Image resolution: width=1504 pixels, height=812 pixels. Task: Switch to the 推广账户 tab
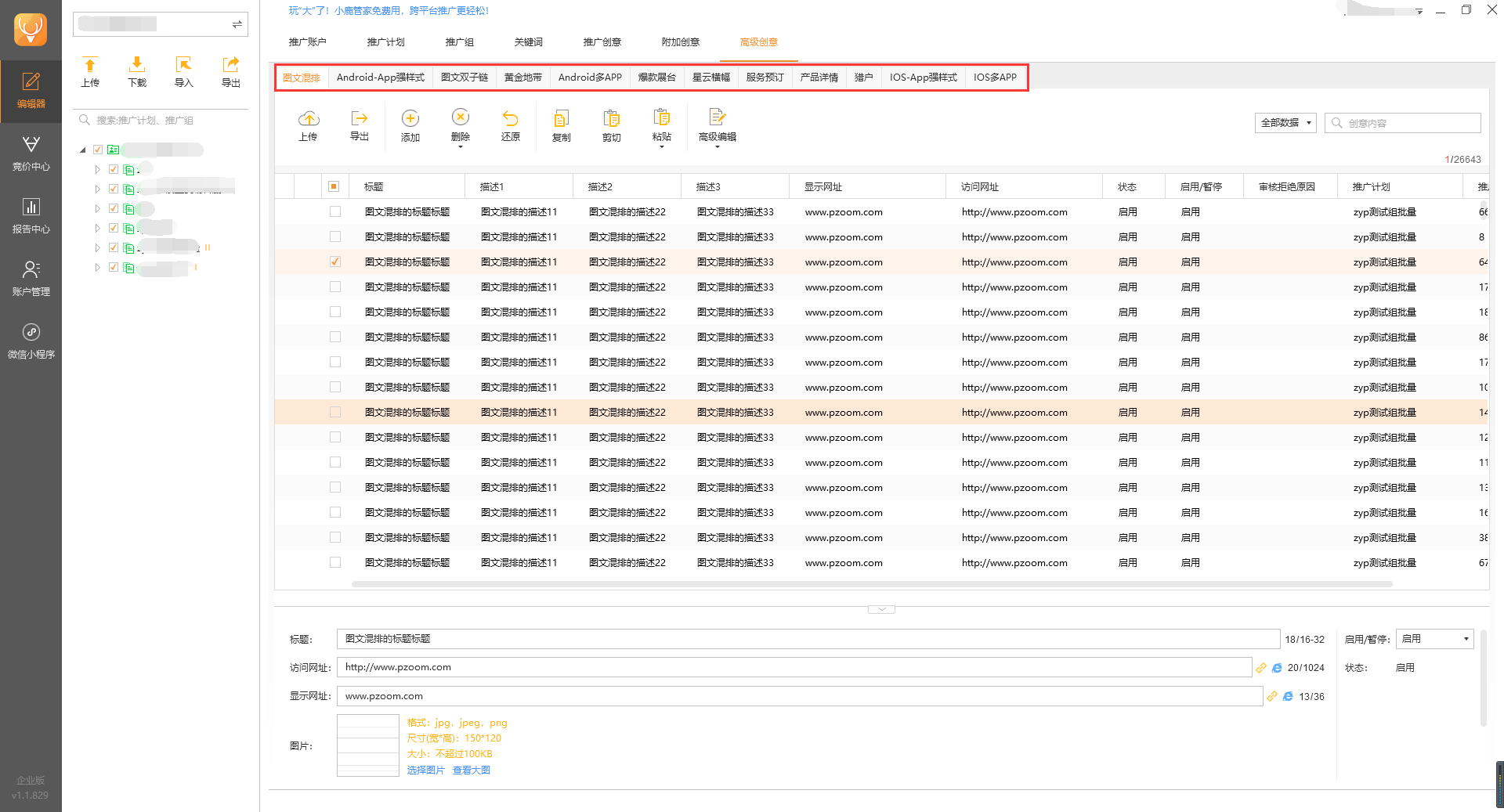(308, 42)
